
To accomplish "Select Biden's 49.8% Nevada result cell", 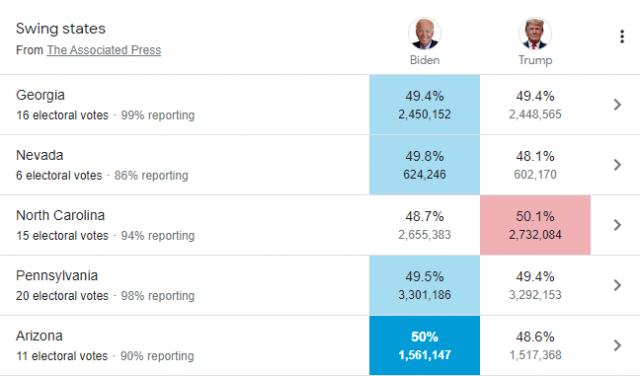I will point(424,165).
